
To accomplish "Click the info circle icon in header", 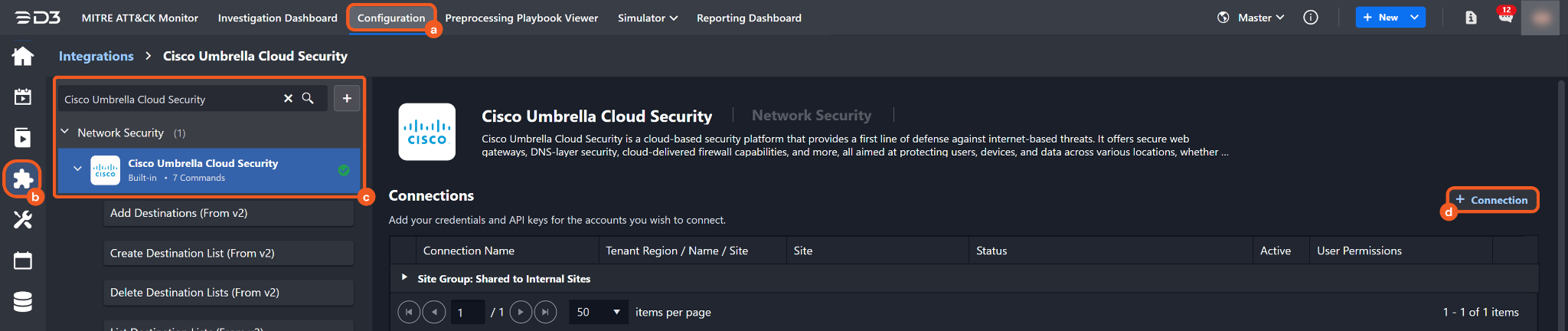I will [x=1311, y=18].
